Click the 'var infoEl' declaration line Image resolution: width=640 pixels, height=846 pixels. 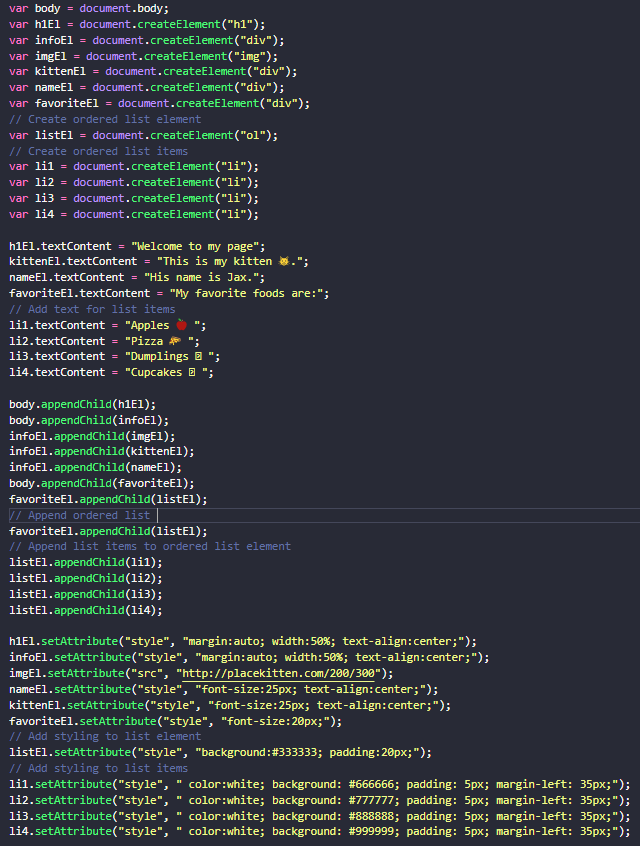coord(147,40)
